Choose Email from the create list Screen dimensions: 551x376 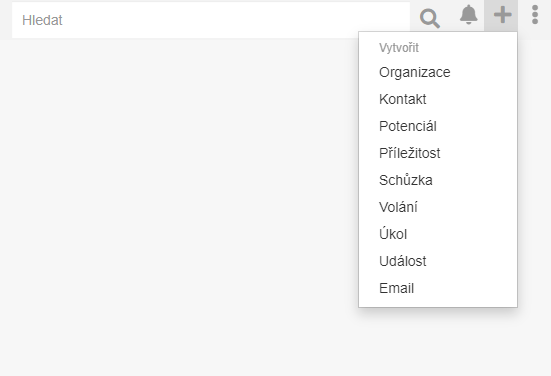click(x=438, y=289)
